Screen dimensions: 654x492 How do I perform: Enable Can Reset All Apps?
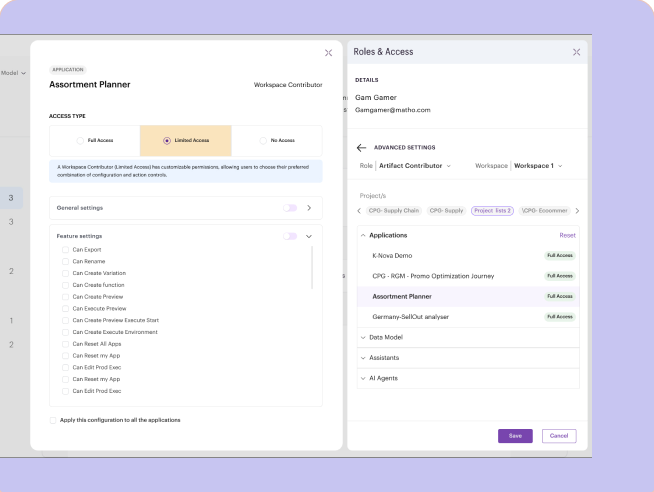click(65, 344)
